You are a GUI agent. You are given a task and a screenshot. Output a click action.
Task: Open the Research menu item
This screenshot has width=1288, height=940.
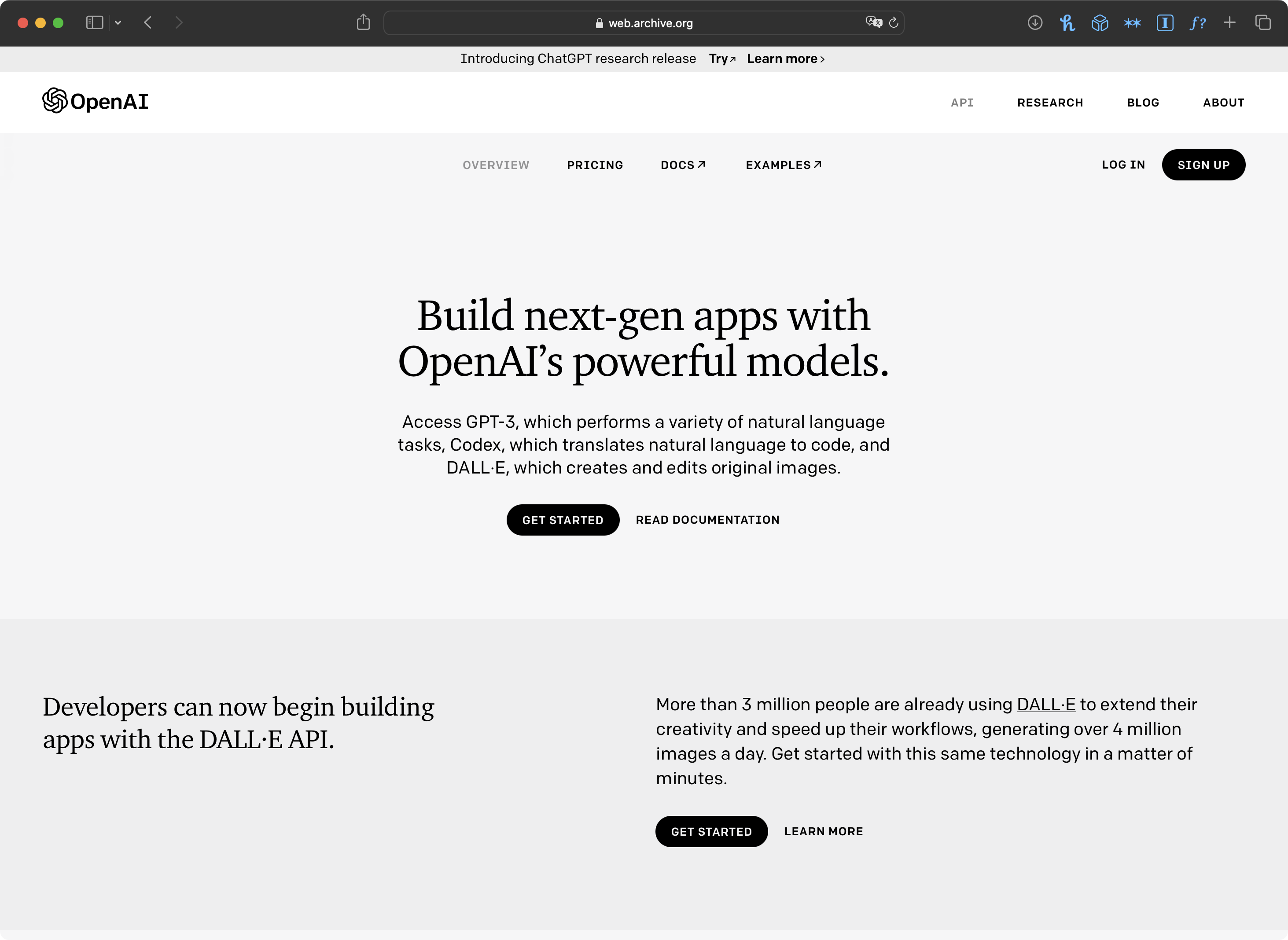(x=1050, y=103)
